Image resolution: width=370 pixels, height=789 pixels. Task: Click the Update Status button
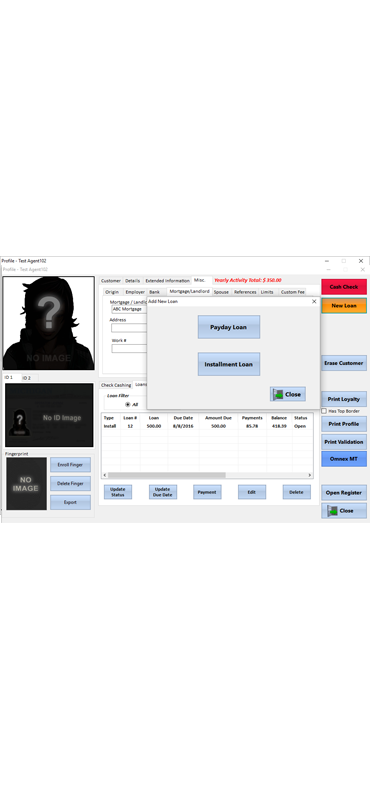(x=118, y=492)
